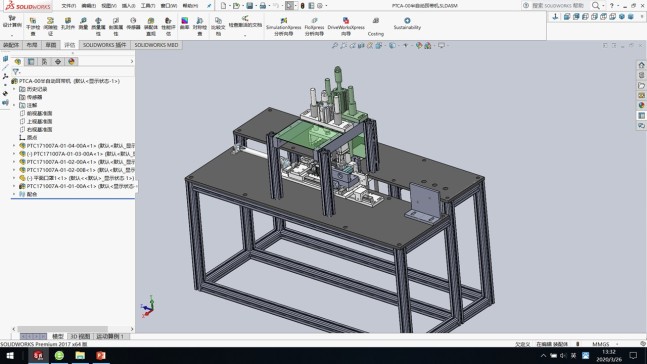
Task: Open the 设计算例 design study tool
Action: coord(12,21)
